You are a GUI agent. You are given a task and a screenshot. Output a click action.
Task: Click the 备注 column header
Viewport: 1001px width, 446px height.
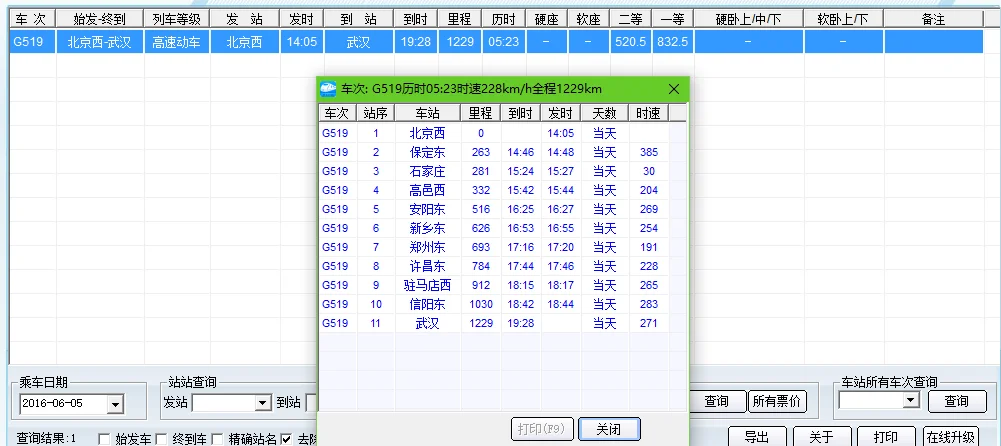933,20
